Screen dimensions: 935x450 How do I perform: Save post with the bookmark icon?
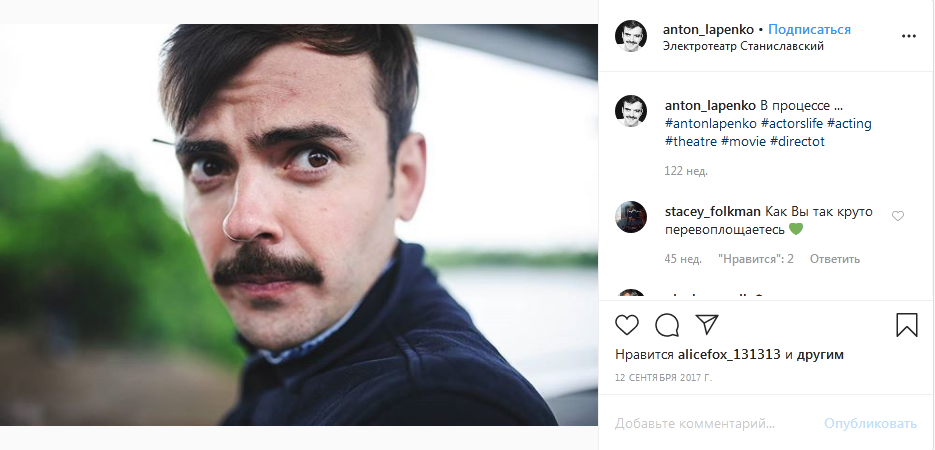[906, 325]
